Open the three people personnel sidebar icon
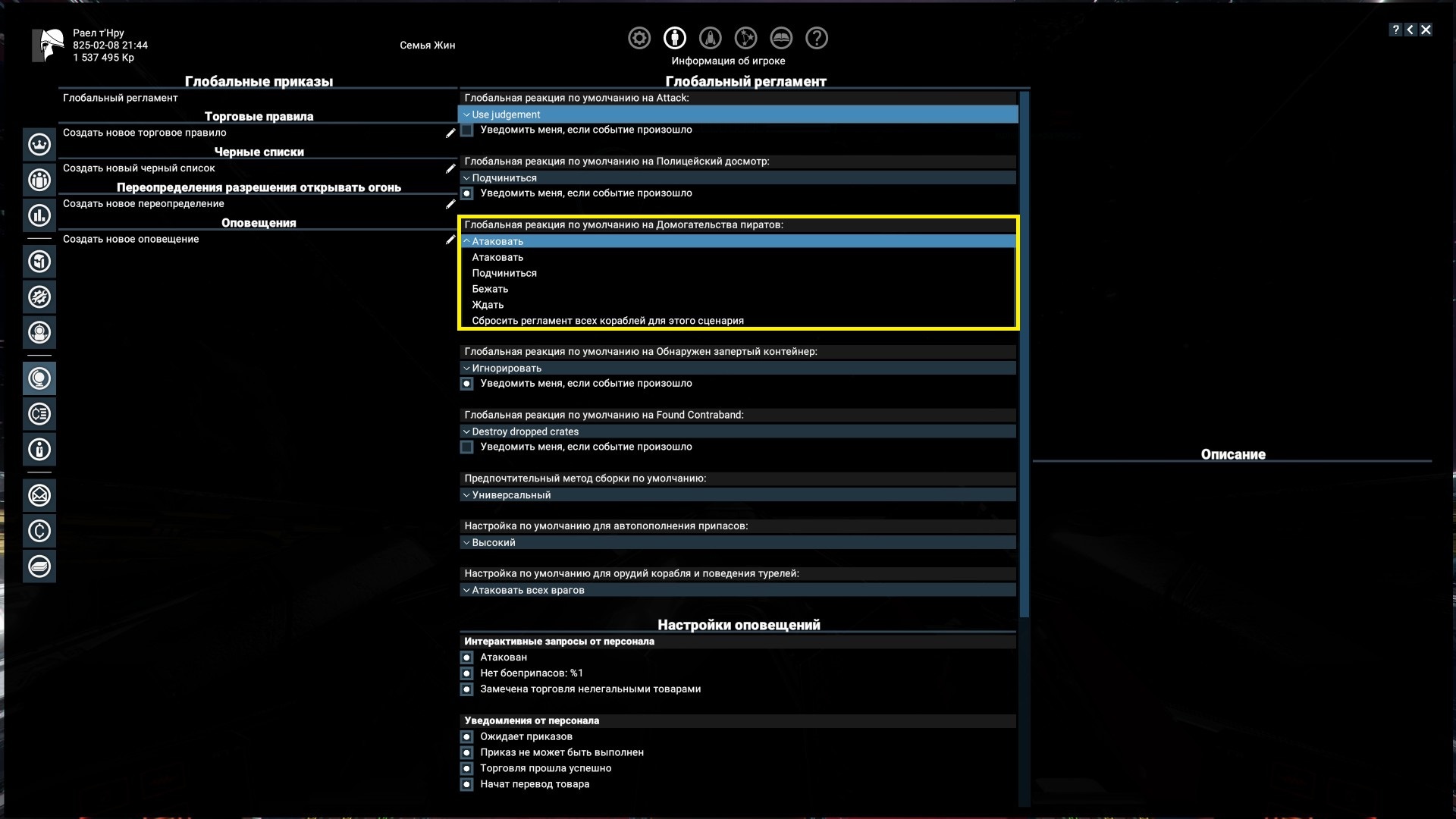The height and width of the screenshot is (819, 1456). (39, 180)
